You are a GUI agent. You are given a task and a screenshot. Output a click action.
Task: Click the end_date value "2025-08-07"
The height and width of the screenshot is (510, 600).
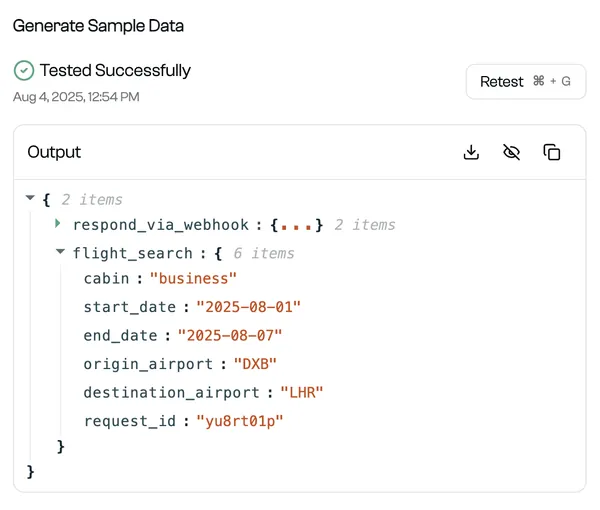click(230, 336)
